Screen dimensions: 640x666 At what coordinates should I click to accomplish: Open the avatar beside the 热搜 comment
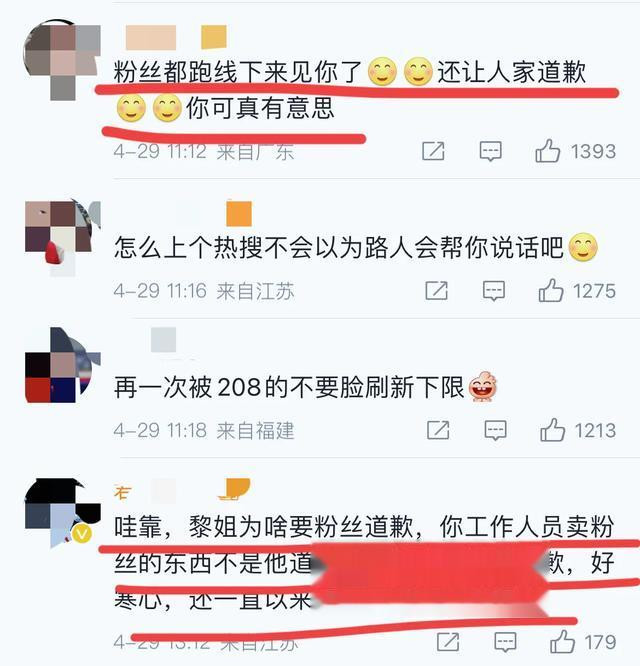click(63, 239)
